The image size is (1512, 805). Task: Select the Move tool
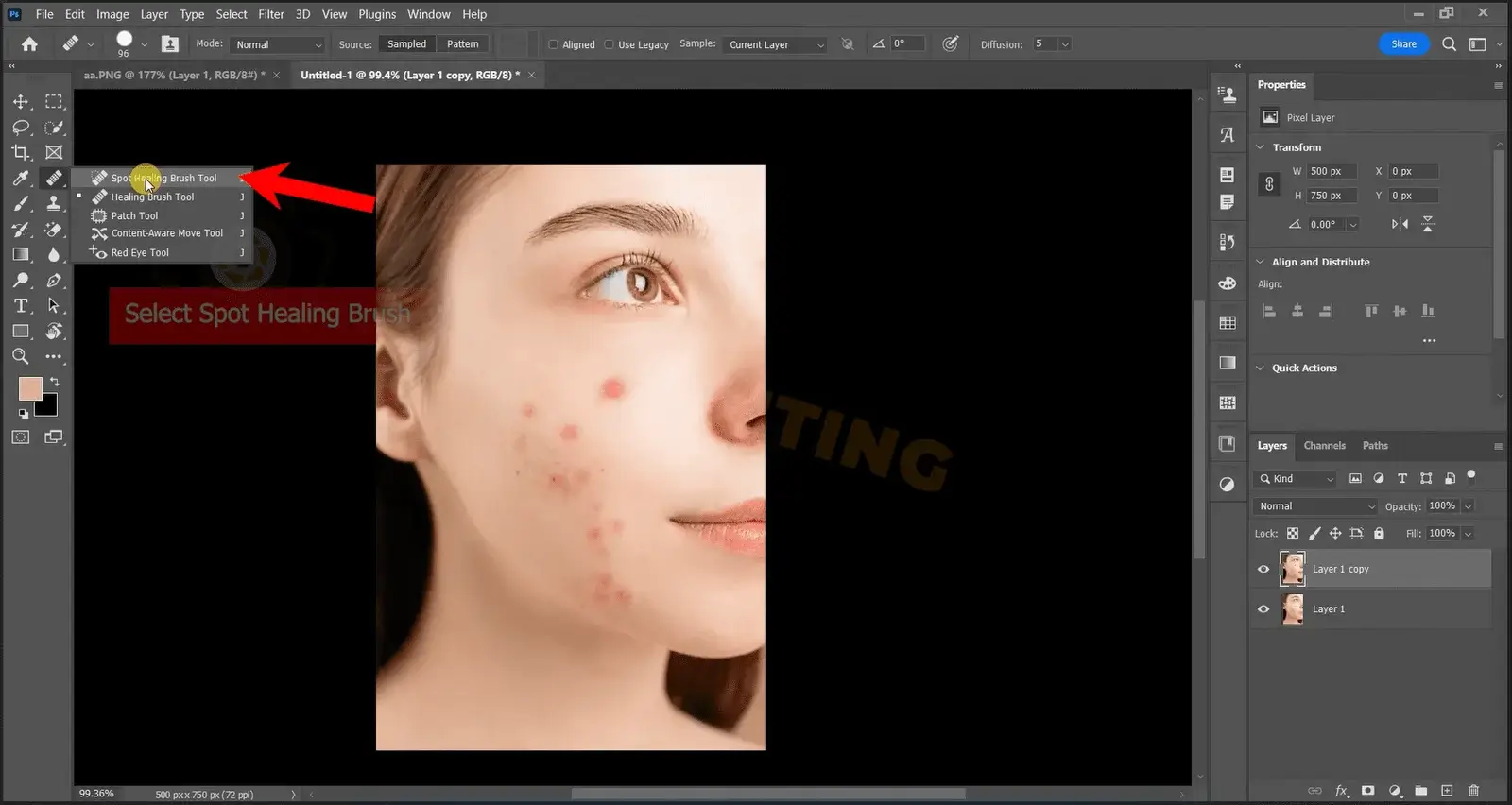pyautogui.click(x=21, y=101)
